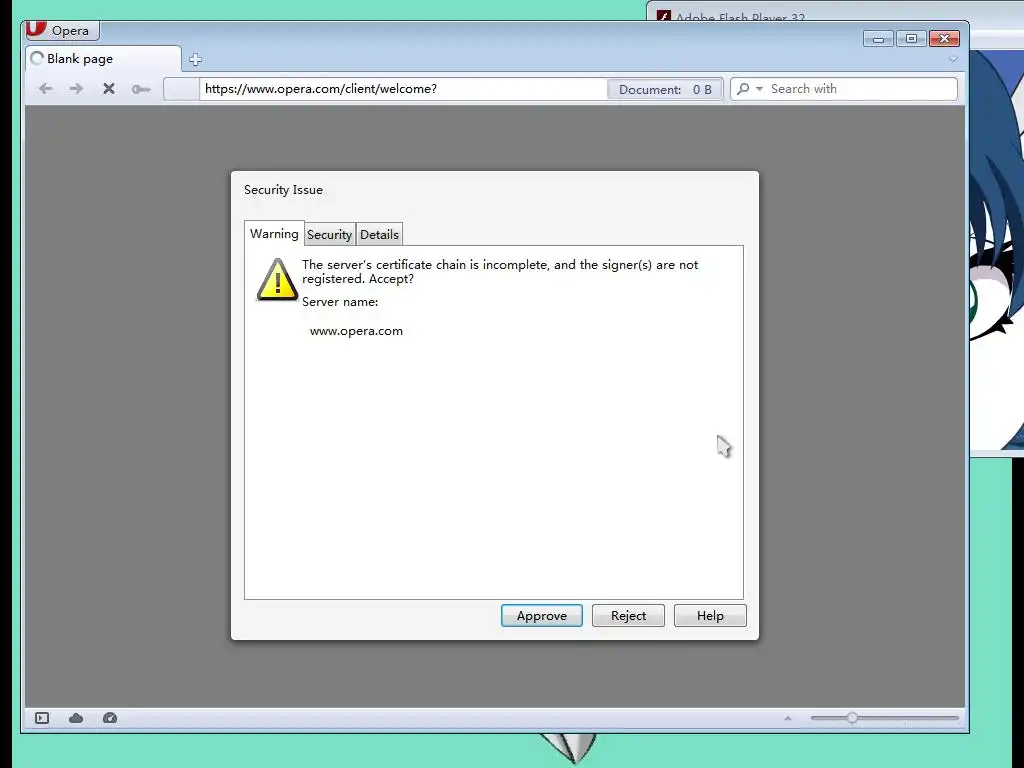Select the Blank page tab

coord(103,59)
